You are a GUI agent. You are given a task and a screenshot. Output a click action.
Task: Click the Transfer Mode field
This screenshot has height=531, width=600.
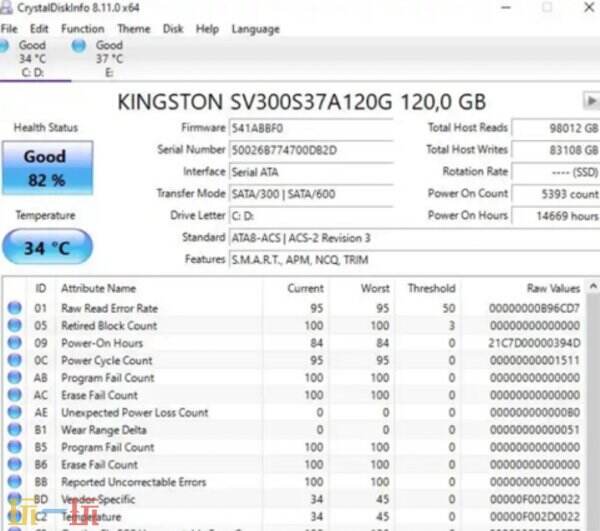(x=311, y=194)
